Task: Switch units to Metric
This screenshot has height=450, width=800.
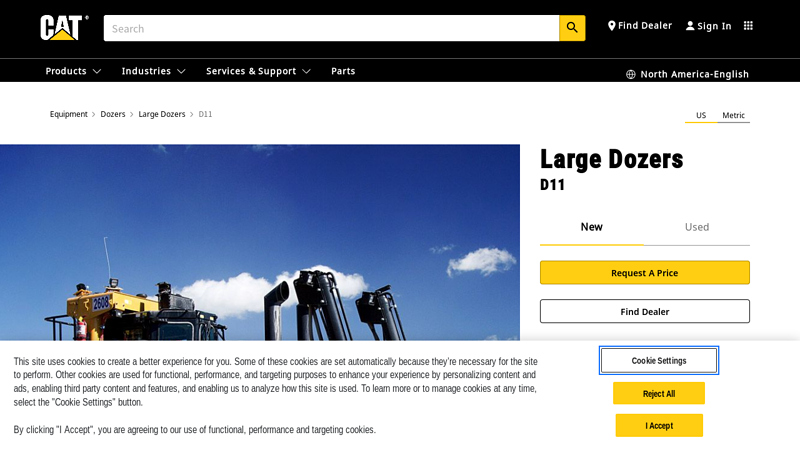Action: point(733,115)
